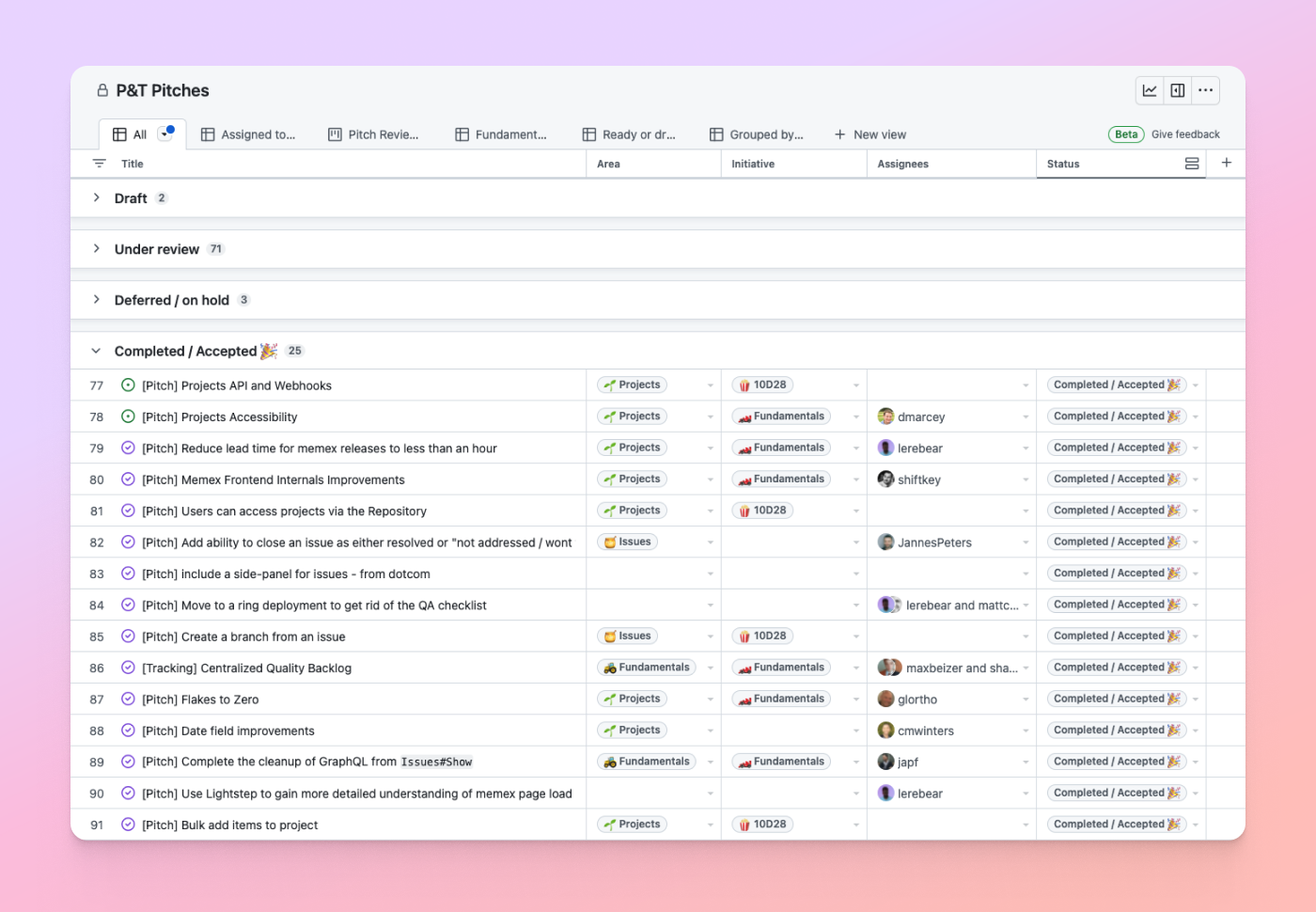Image resolution: width=1316 pixels, height=912 pixels.
Task: Open Status column grouping icon
Action: pos(1191,164)
